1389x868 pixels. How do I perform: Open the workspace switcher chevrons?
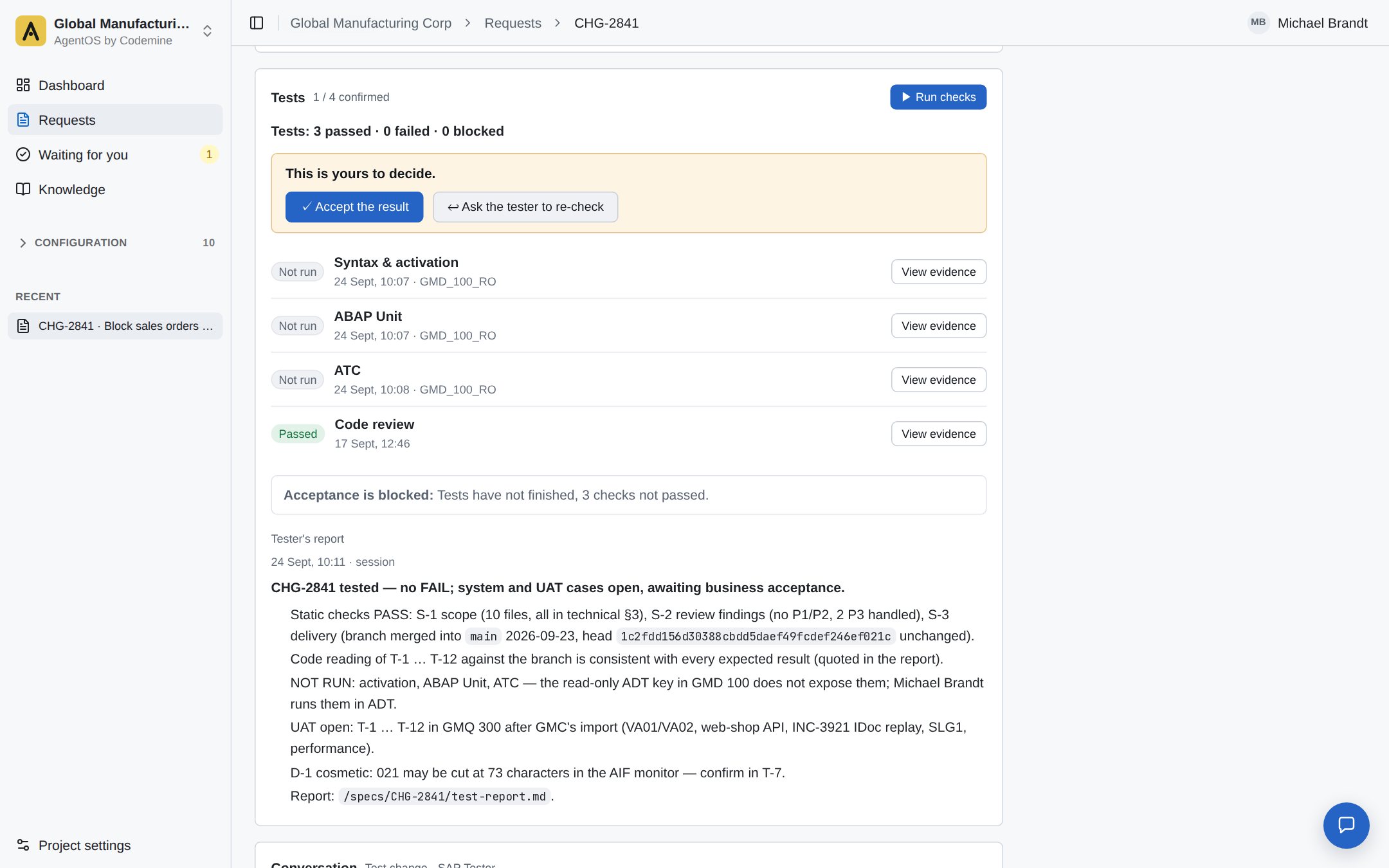point(207,31)
